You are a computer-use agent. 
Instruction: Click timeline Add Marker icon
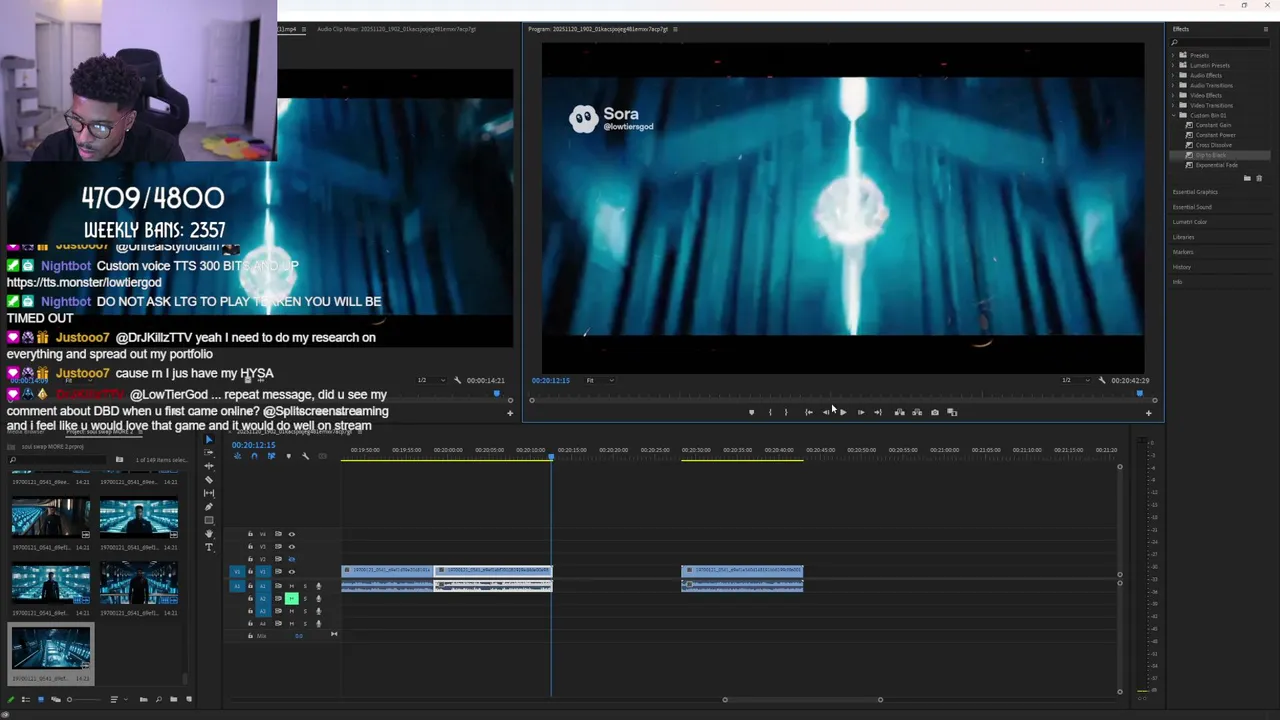click(x=288, y=456)
